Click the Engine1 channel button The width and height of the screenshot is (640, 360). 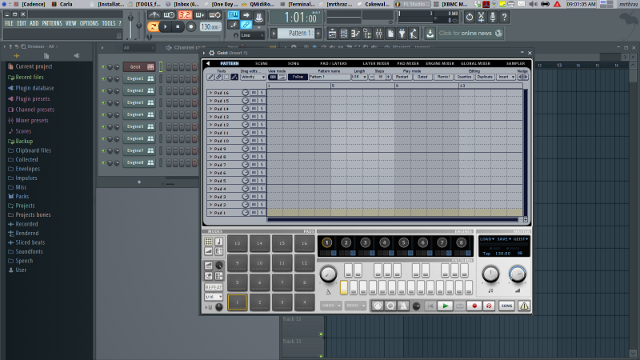click(139, 78)
